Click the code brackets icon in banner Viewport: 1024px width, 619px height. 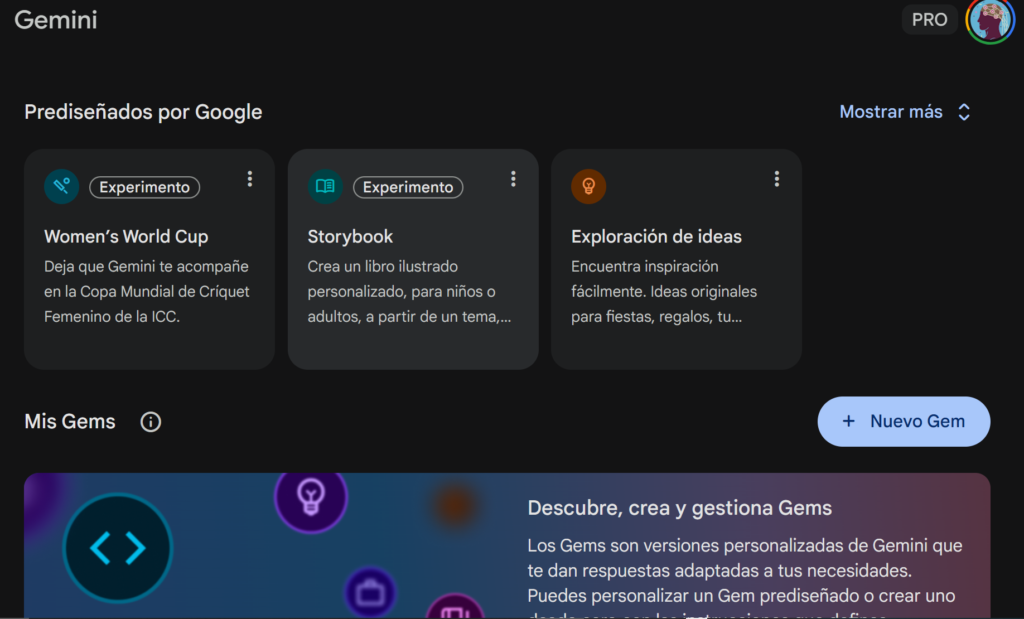coord(118,548)
